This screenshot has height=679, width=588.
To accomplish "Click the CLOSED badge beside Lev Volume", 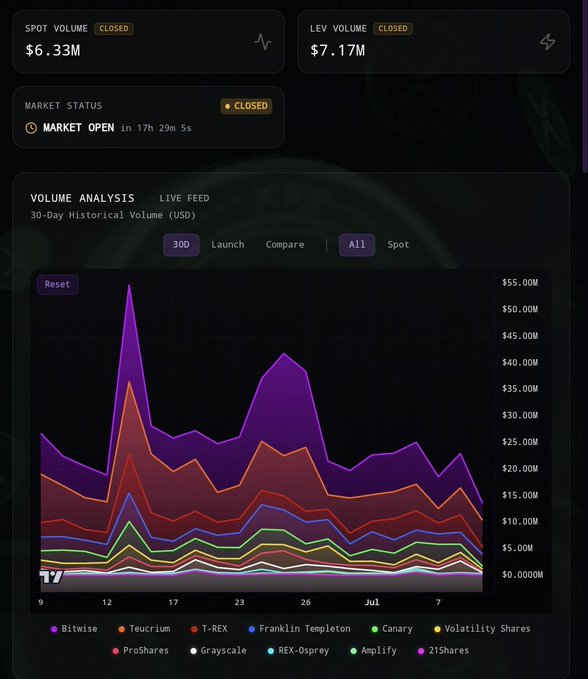I will [393, 29].
